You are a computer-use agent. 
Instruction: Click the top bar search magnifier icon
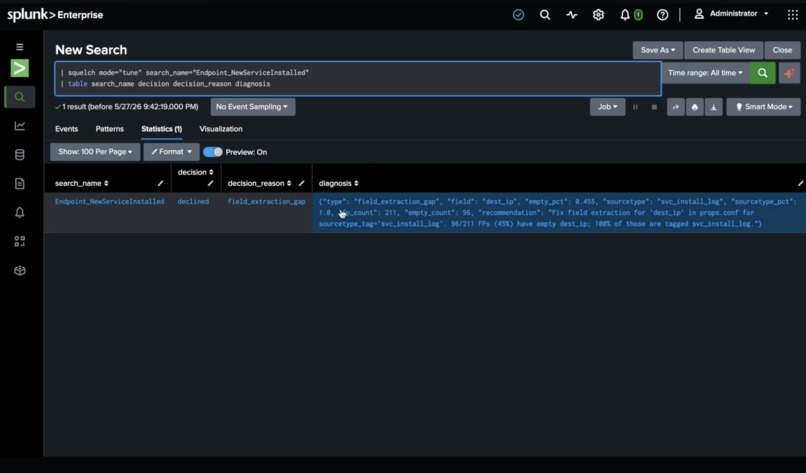click(x=545, y=15)
